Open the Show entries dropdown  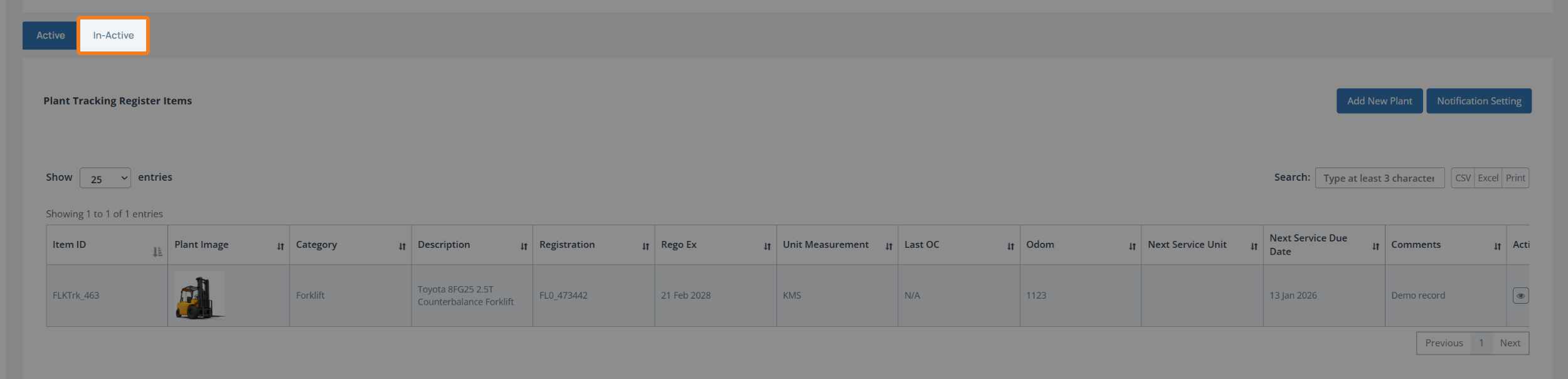click(105, 178)
